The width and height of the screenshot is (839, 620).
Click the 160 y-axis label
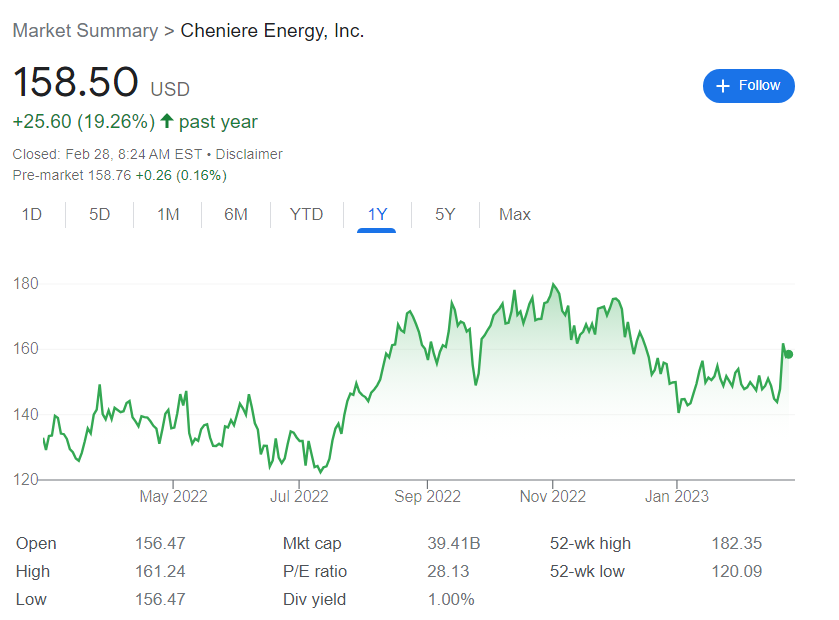tap(26, 349)
